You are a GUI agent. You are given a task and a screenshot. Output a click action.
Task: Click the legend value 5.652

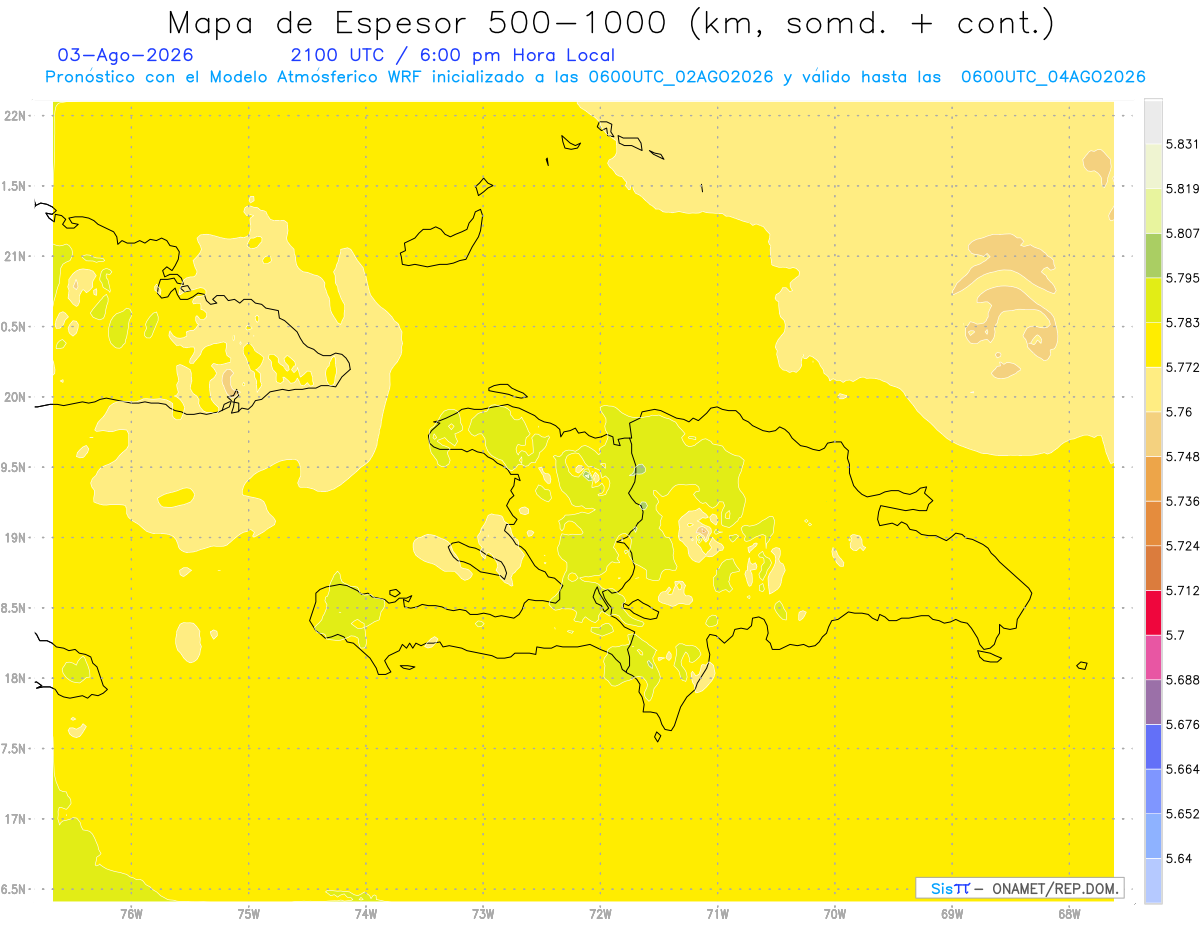(1183, 814)
